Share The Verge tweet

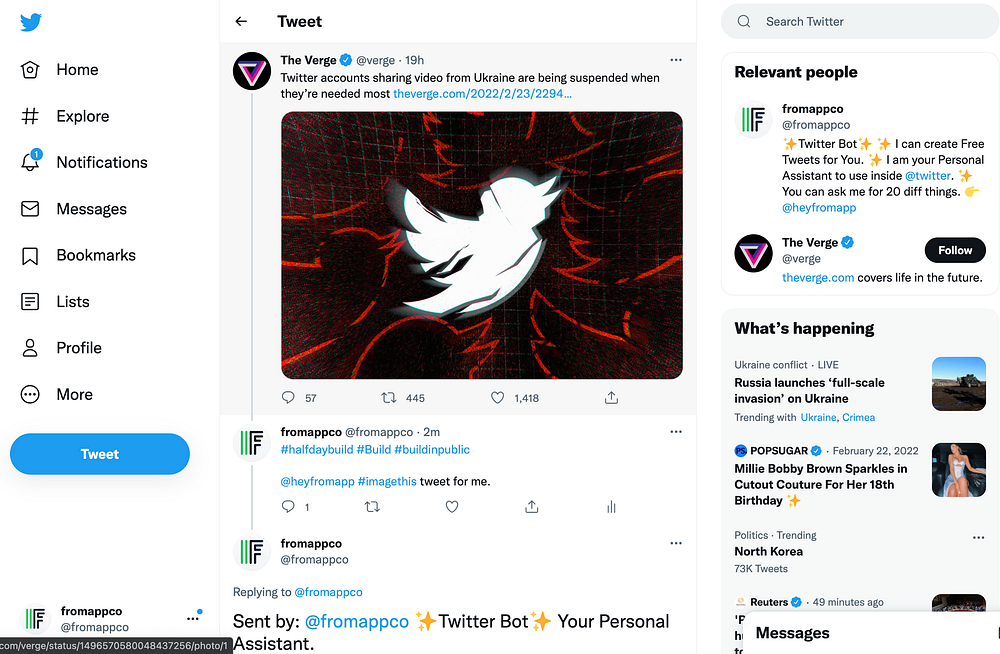611,398
